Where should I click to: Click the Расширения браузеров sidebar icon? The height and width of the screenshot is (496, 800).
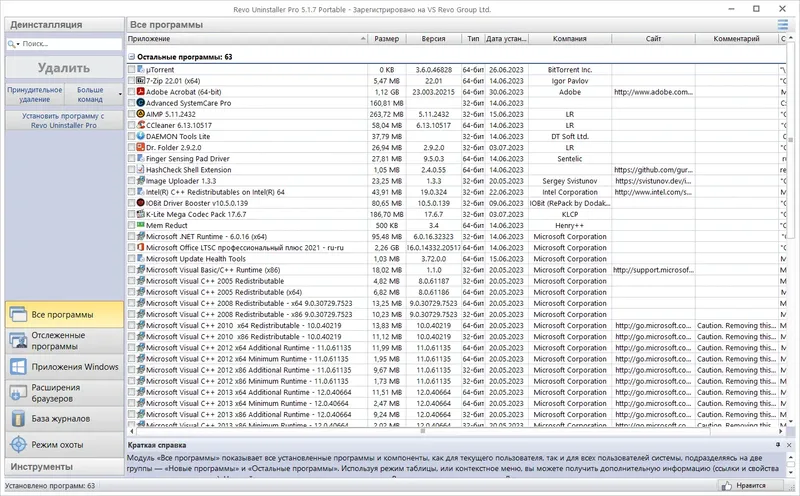pyautogui.click(x=18, y=393)
